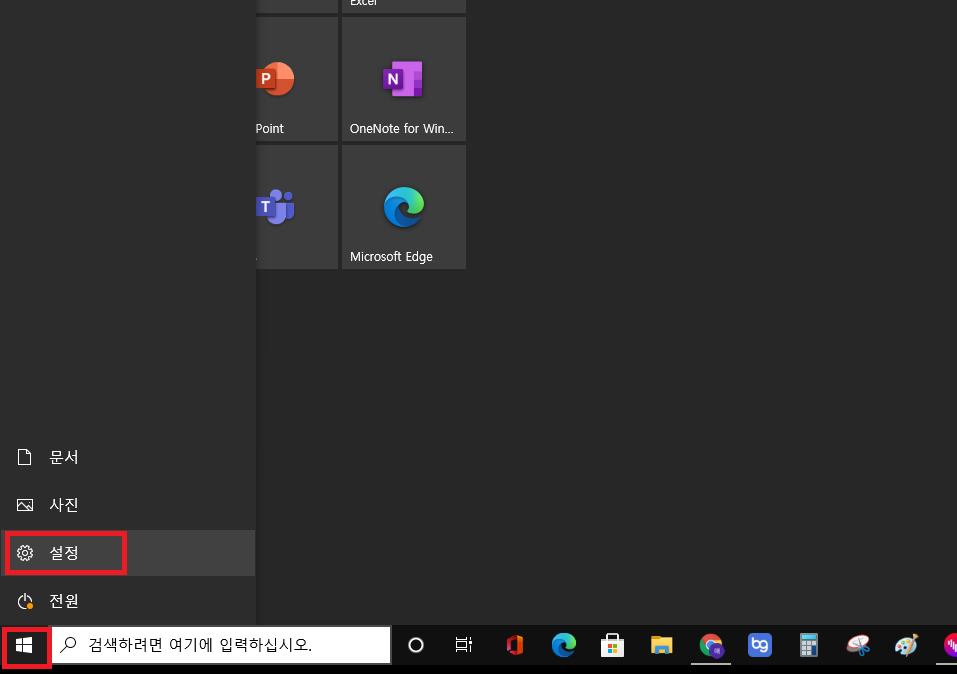Click the document icon beside 문서

pos(24,457)
